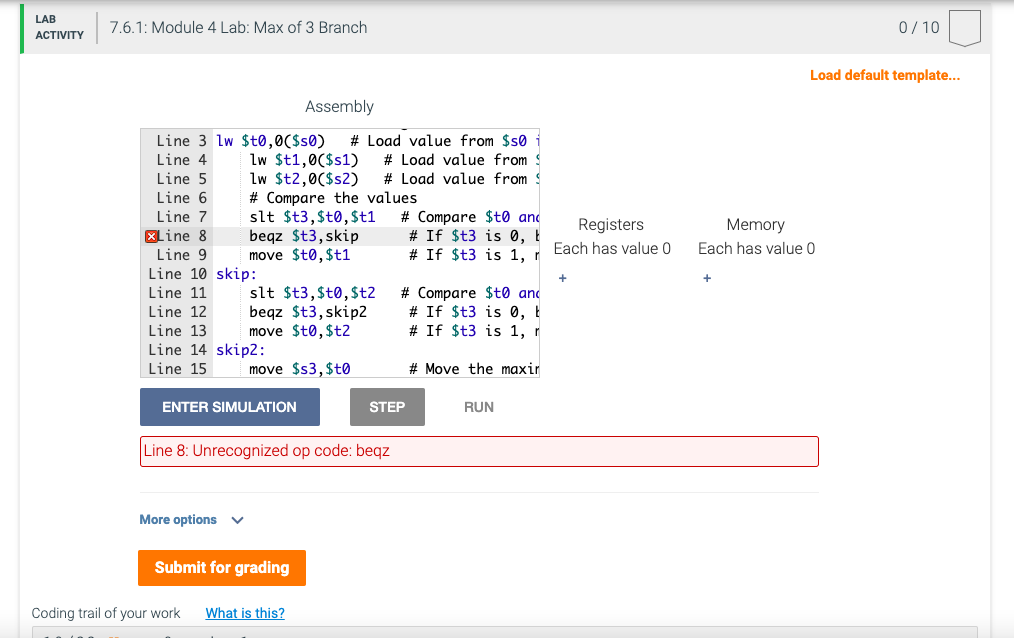The image size is (1014, 638).
Task: Open the Load default template link
Action: click(884, 75)
